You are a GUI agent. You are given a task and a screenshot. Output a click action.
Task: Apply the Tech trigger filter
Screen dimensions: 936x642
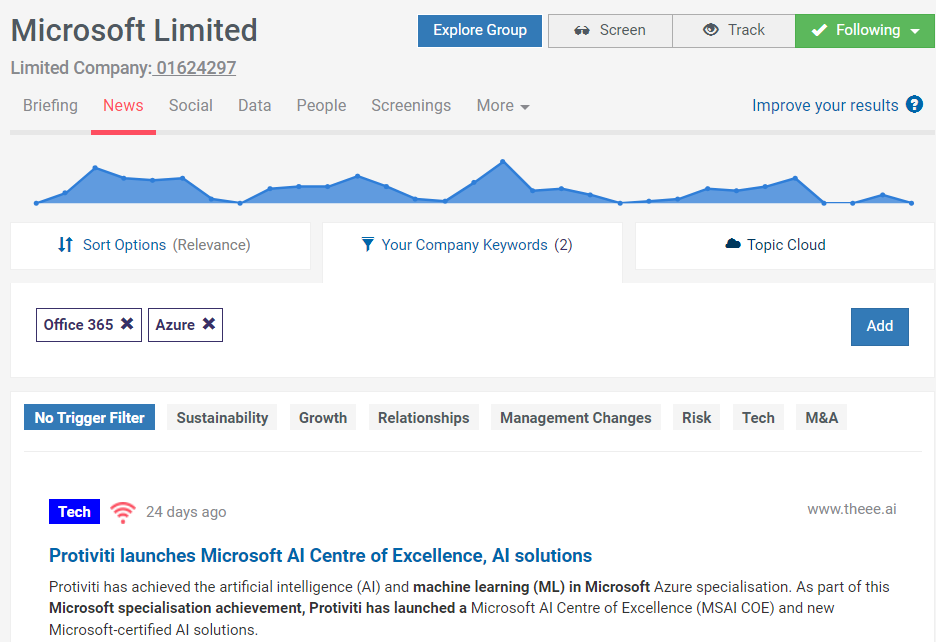pos(758,417)
